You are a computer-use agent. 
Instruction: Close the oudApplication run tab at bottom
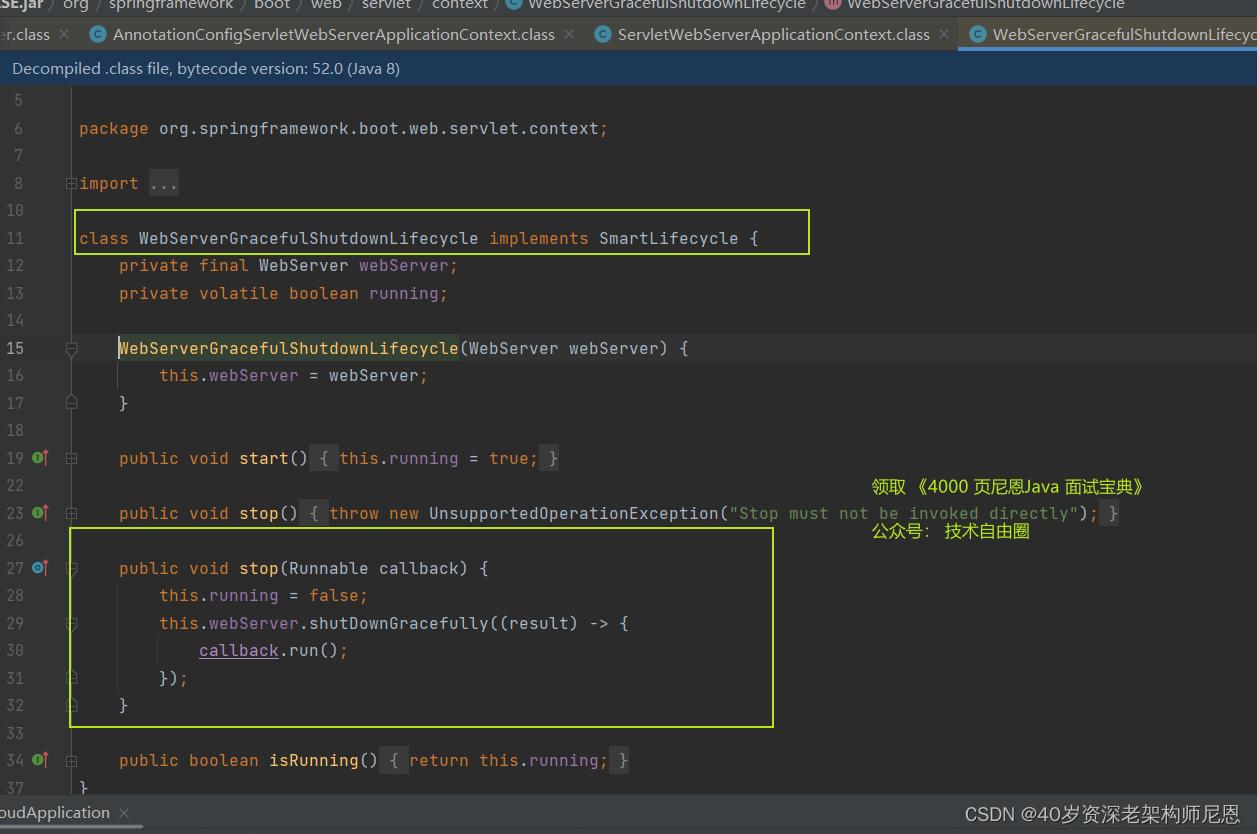[124, 813]
